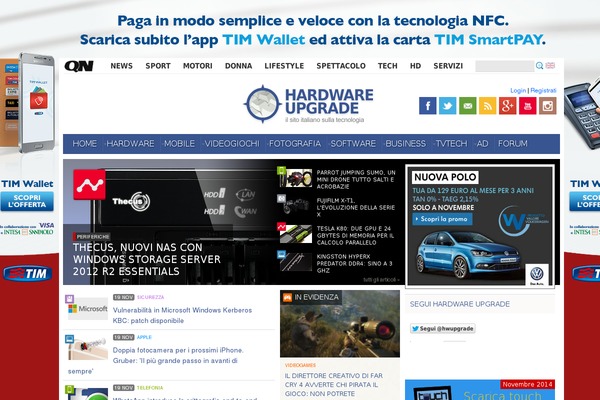This screenshot has width=600, height=400.
Task: Click the SICUREZZA category label
Action: (150, 297)
